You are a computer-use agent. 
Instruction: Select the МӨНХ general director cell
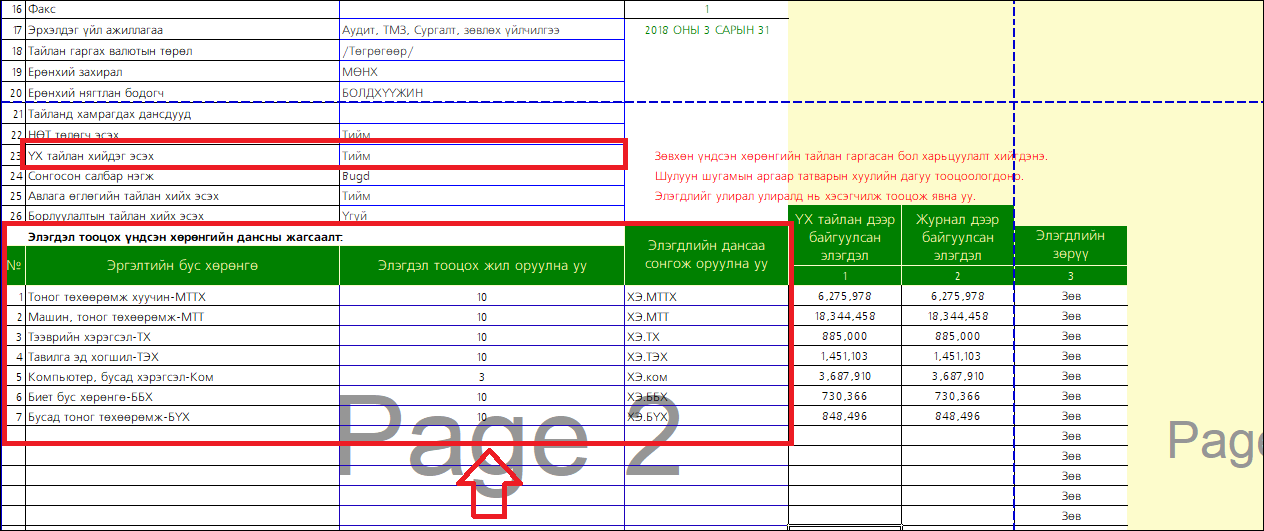click(x=360, y=72)
